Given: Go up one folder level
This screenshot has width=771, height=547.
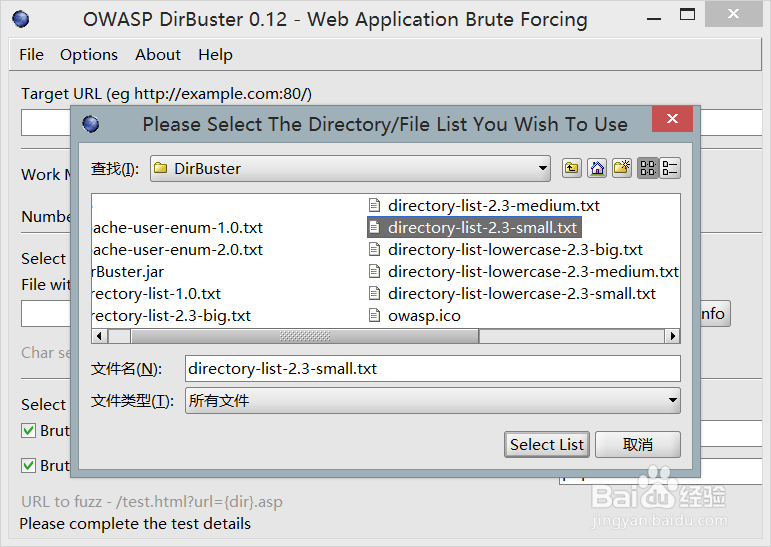Looking at the screenshot, I should coord(572,168).
